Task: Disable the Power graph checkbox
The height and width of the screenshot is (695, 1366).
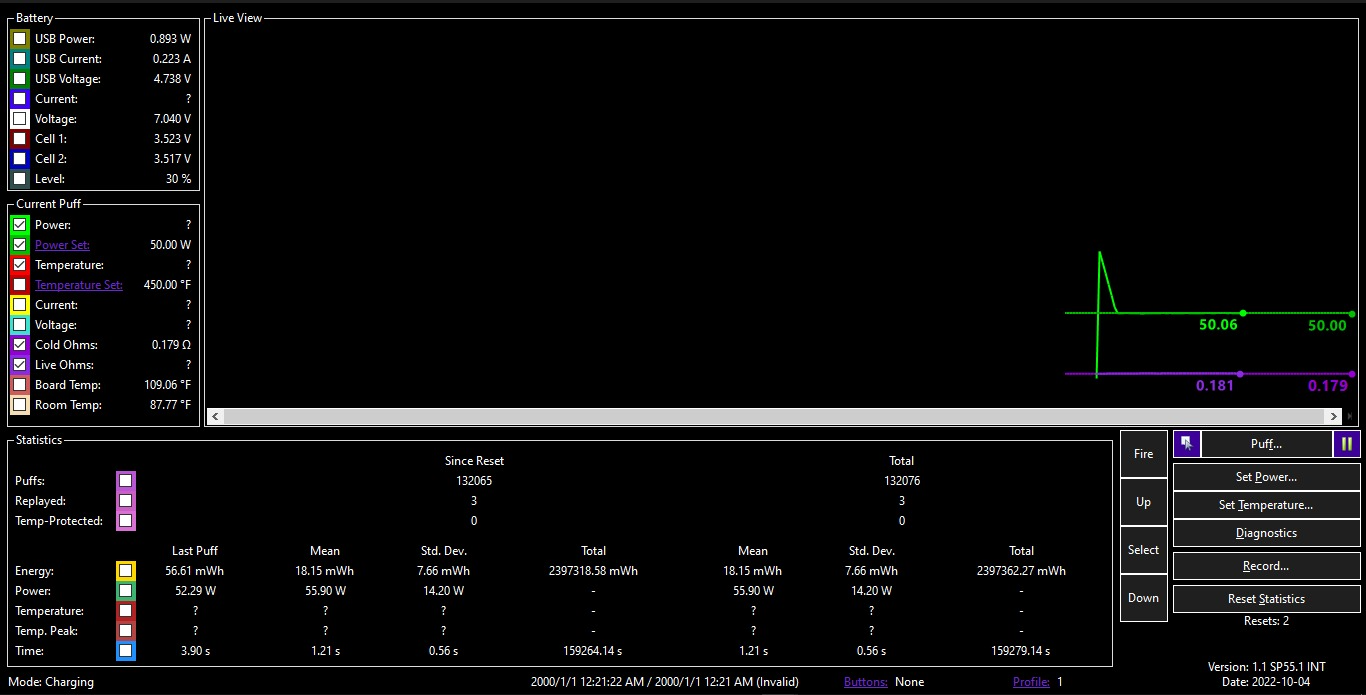Action: pyautogui.click(x=19, y=225)
